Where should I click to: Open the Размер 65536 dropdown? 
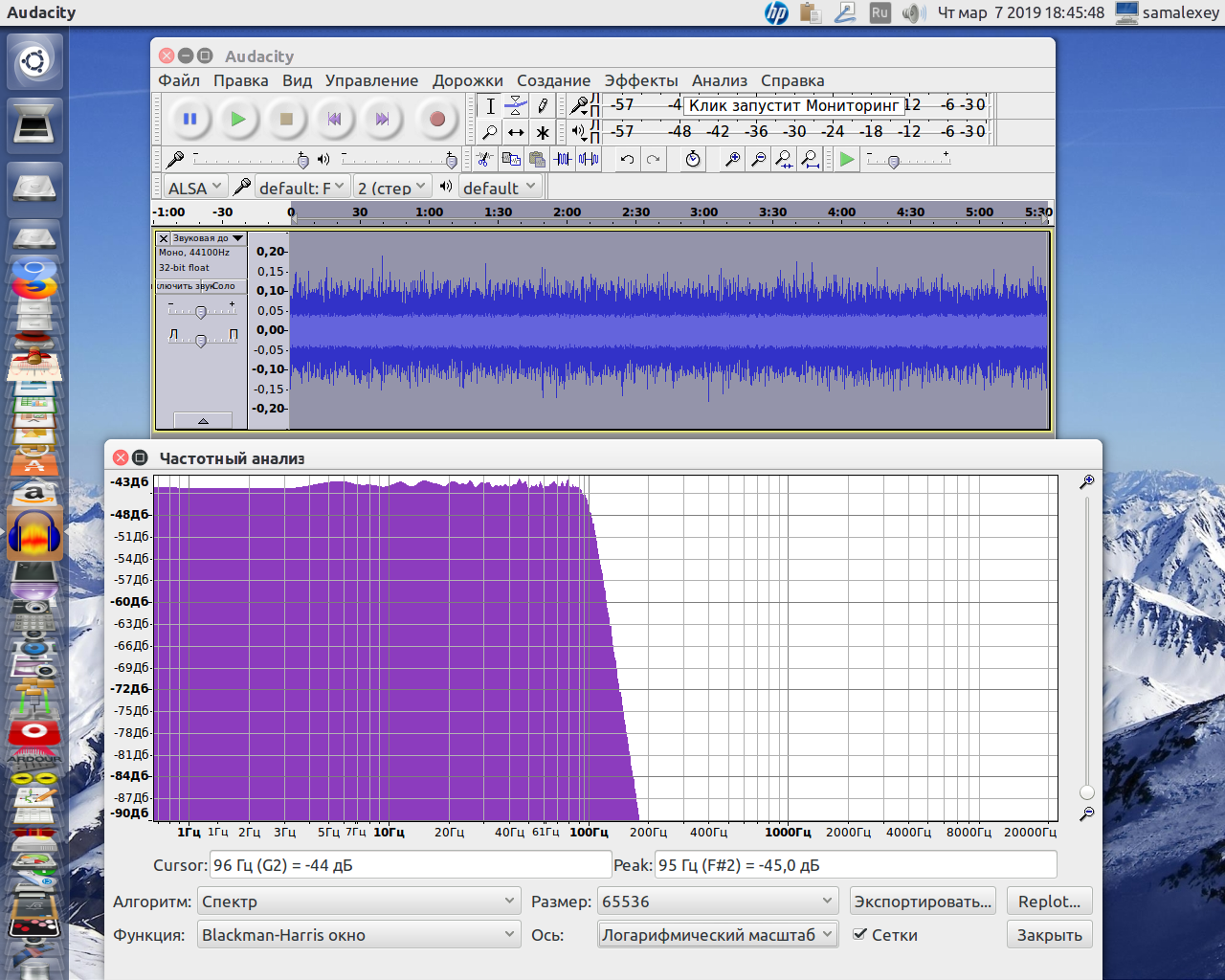(x=718, y=902)
